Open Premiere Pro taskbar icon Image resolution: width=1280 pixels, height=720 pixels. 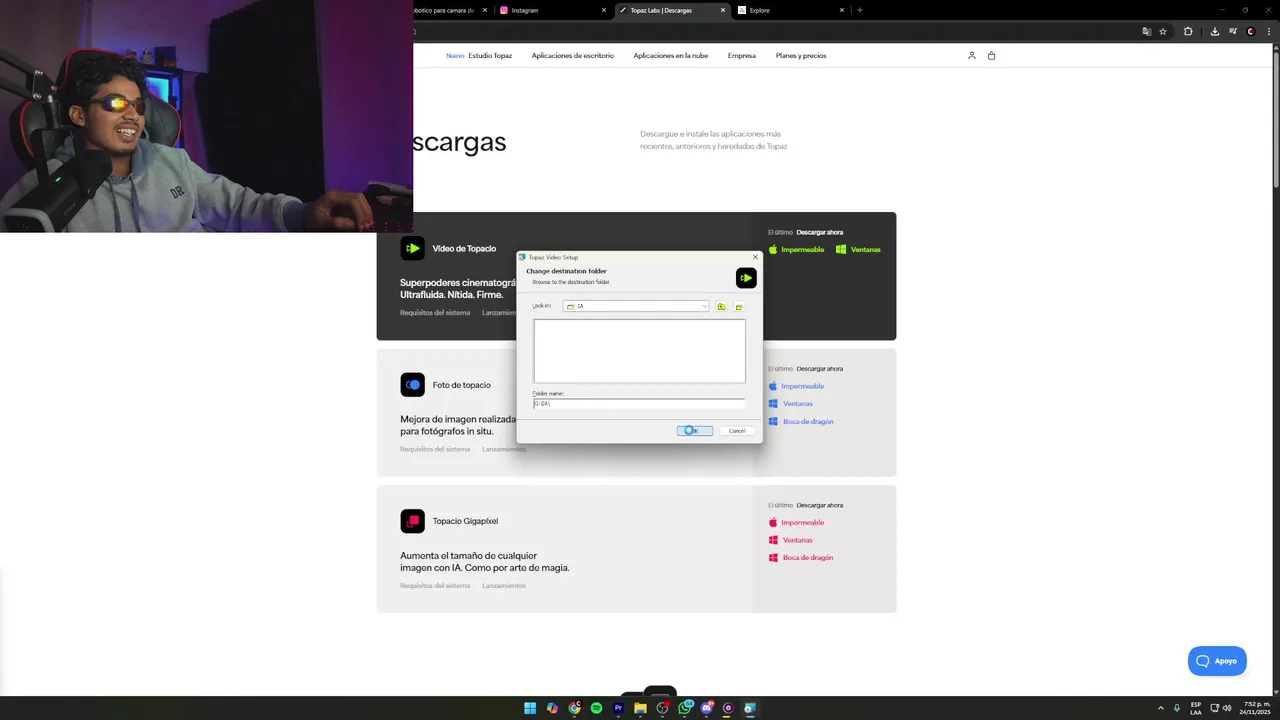click(x=618, y=708)
